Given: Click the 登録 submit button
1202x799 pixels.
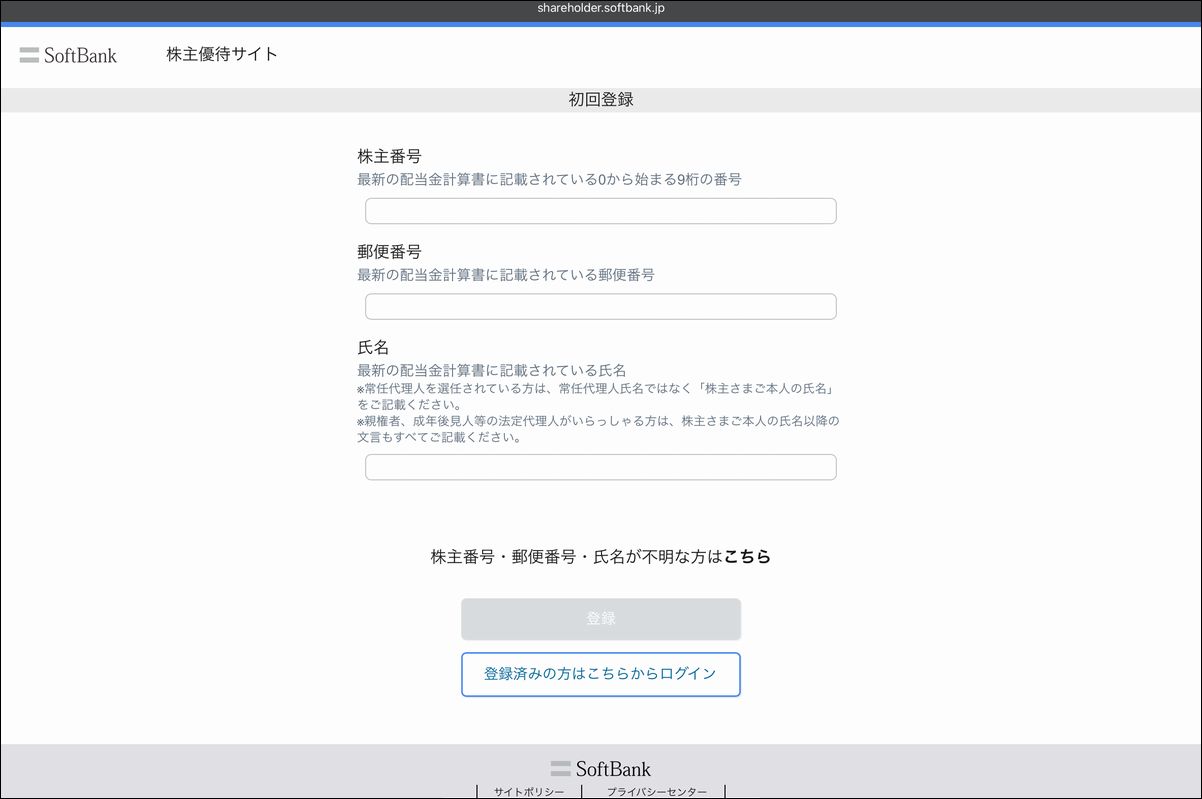Looking at the screenshot, I should pos(600,619).
